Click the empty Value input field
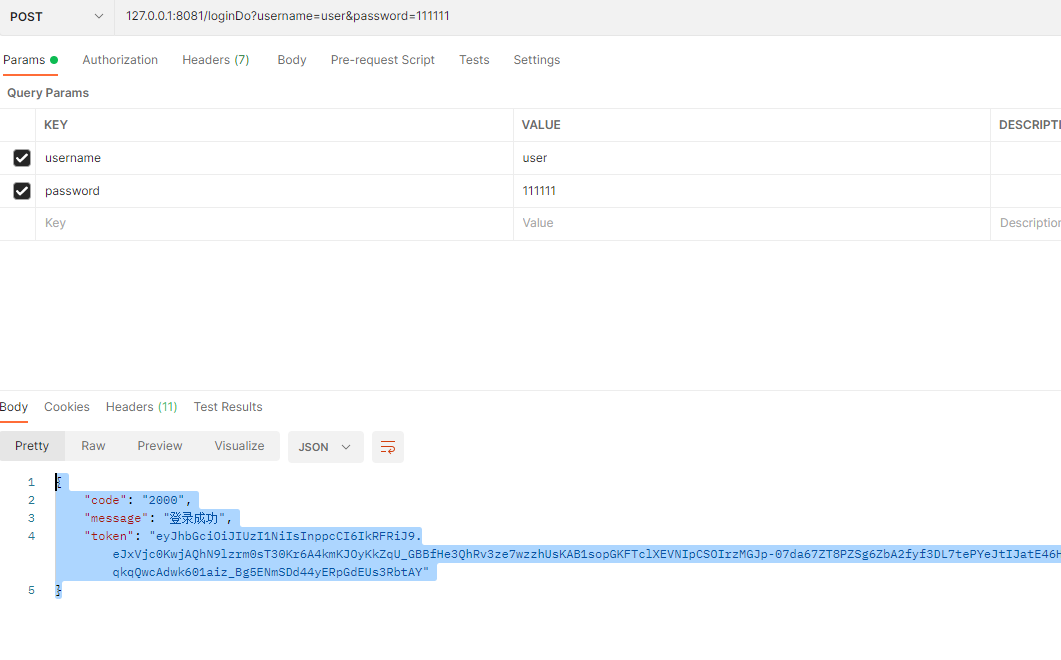This screenshot has height=660, width=1061. [x=752, y=223]
